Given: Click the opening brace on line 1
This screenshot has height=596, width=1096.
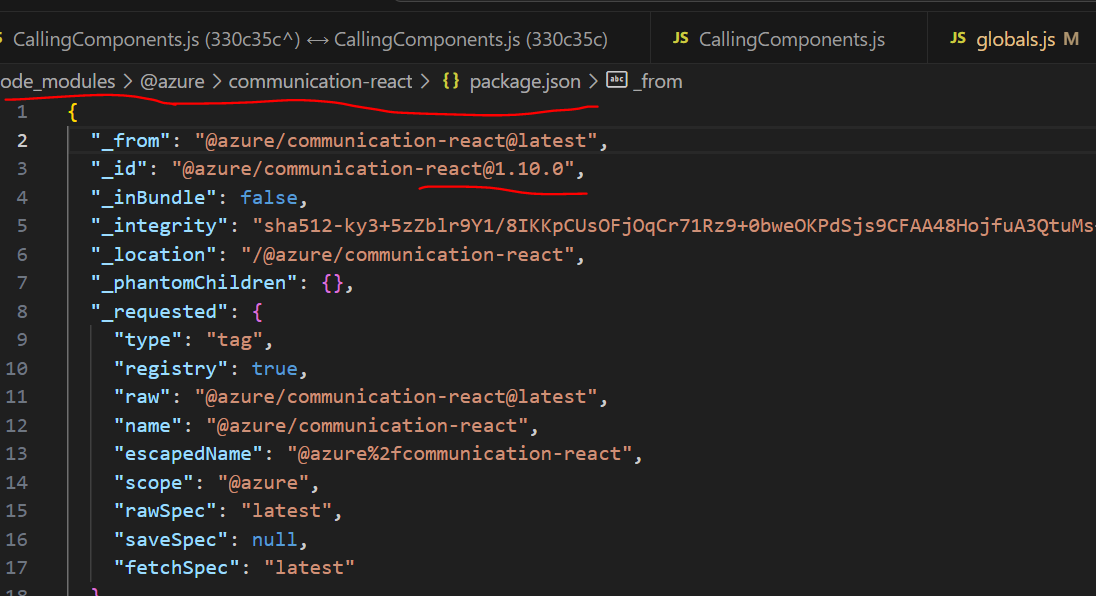Looking at the screenshot, I should [x=73, y=112].
